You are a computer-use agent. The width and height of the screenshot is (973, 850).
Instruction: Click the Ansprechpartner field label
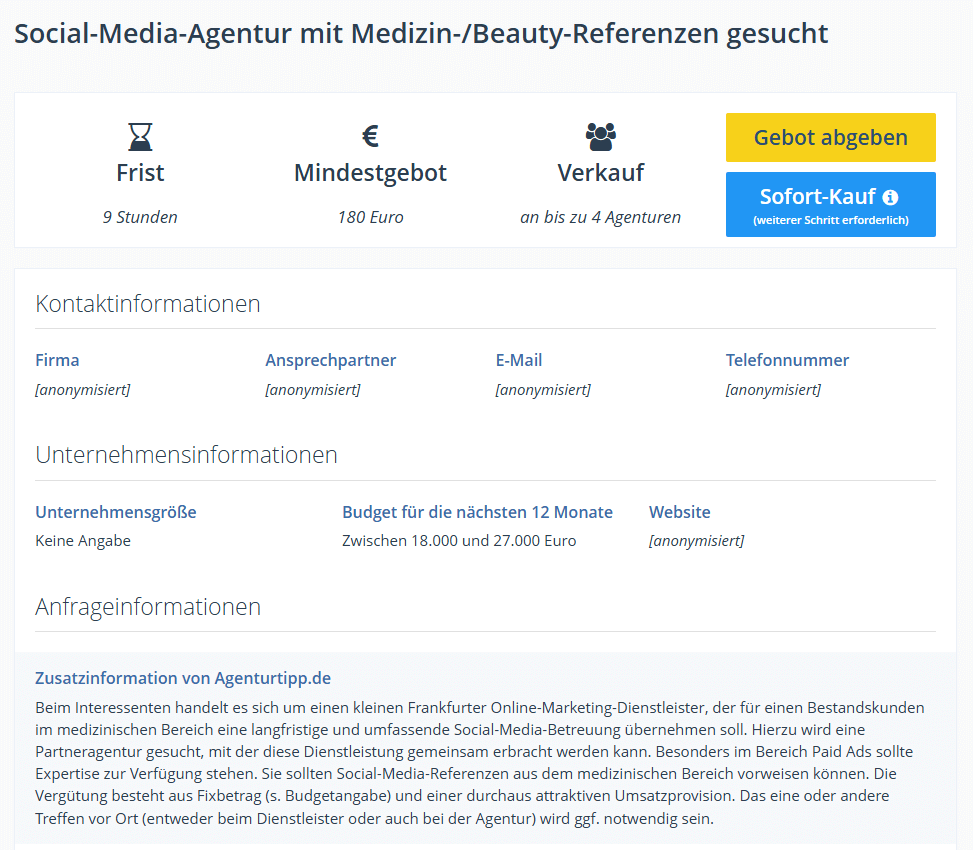[331, 360]
